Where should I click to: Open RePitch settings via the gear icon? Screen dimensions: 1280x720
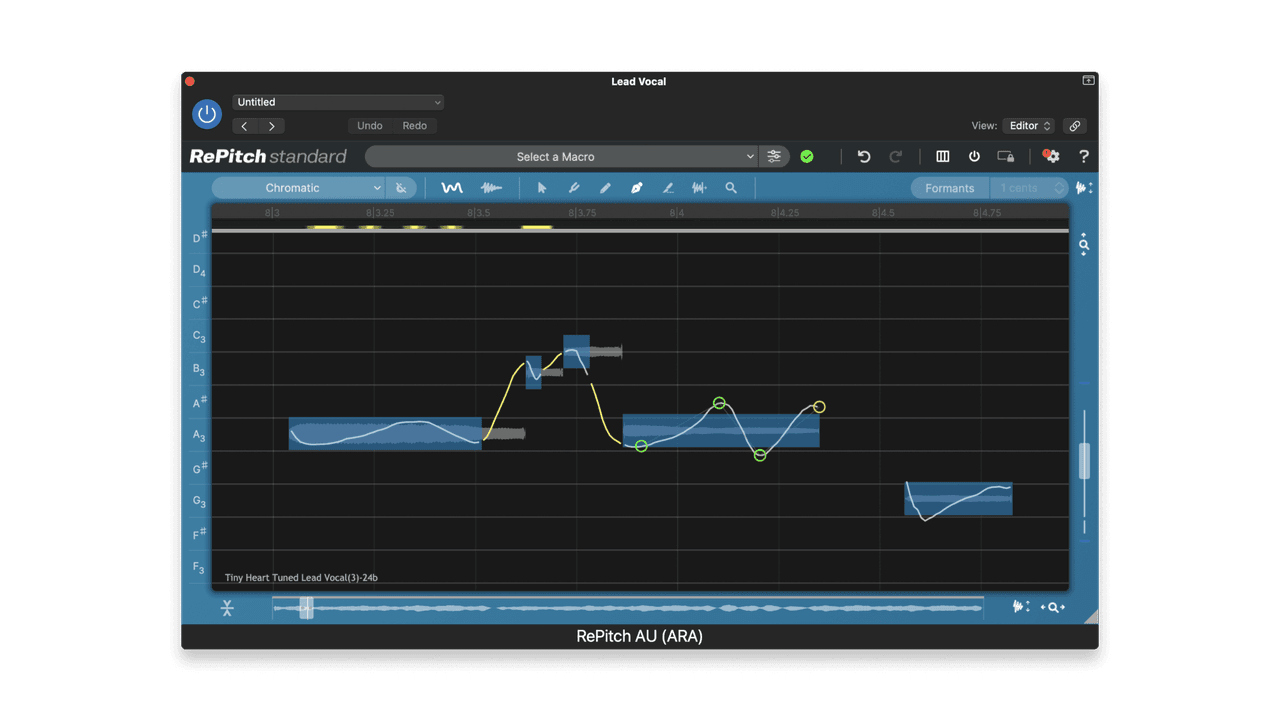[1051, 156]
